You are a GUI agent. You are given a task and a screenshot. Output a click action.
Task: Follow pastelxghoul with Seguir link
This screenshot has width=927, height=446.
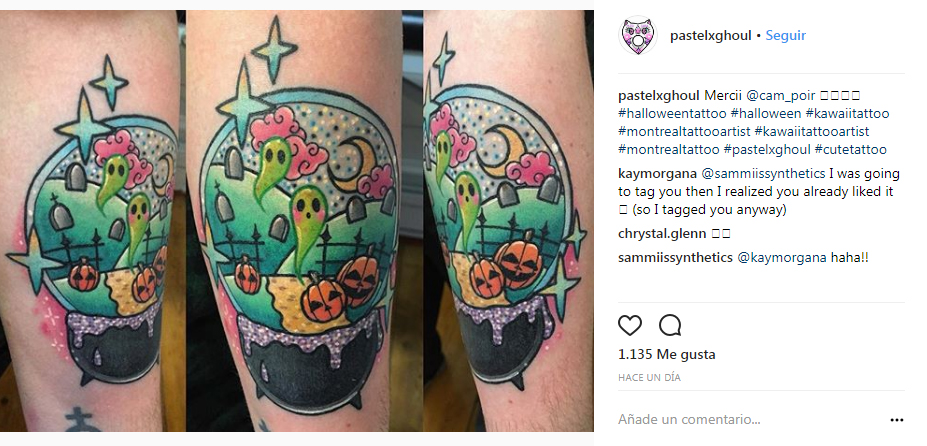786,35
